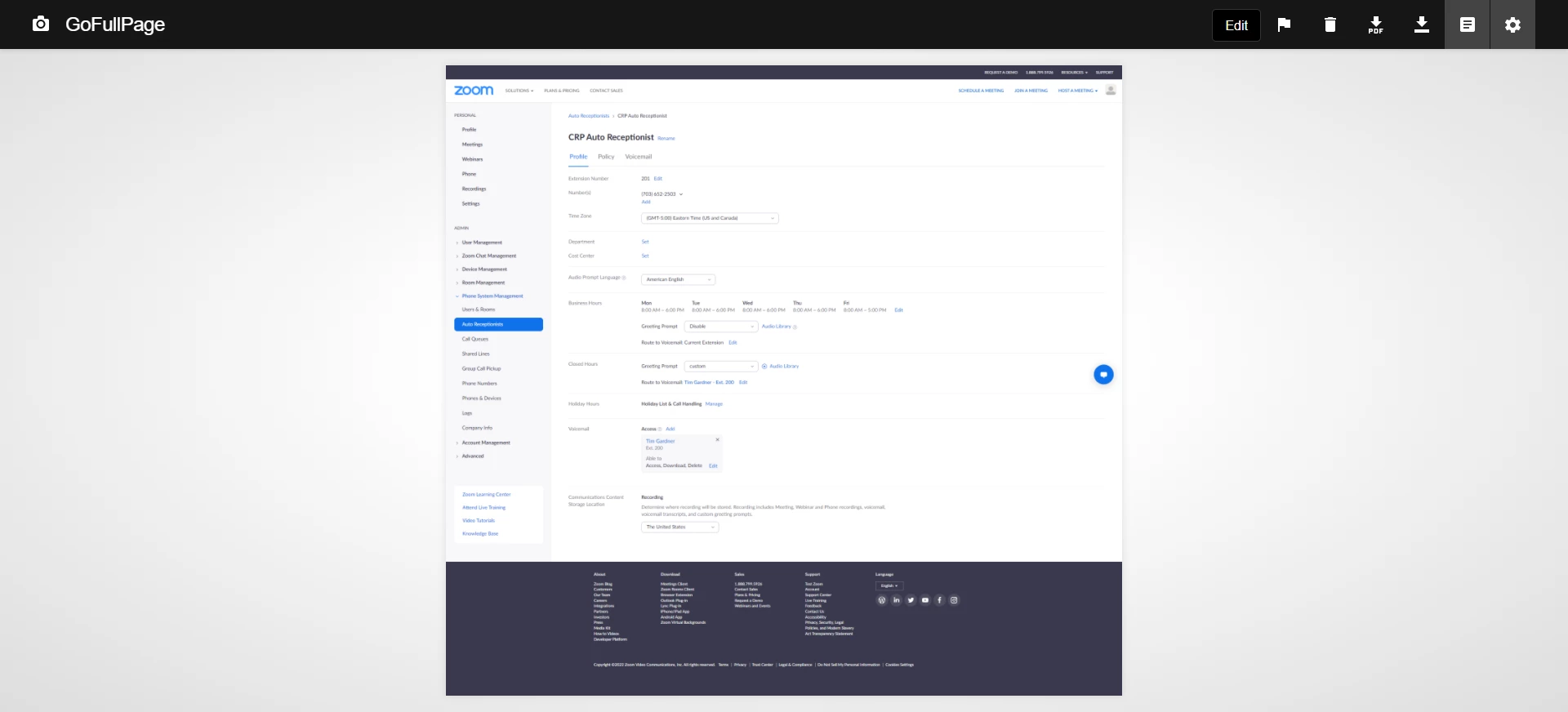Click the Zoom logo

pyautogui.click(x=474, y=91)
